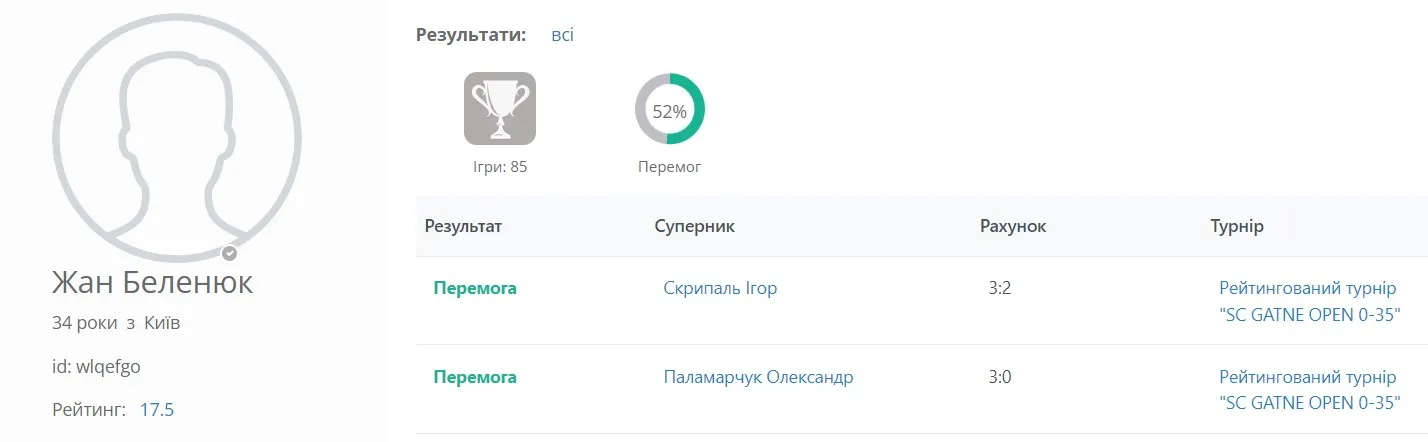Click the gray trophy icon above Ігри
The image size is (1428, 442).
point(499,109)
